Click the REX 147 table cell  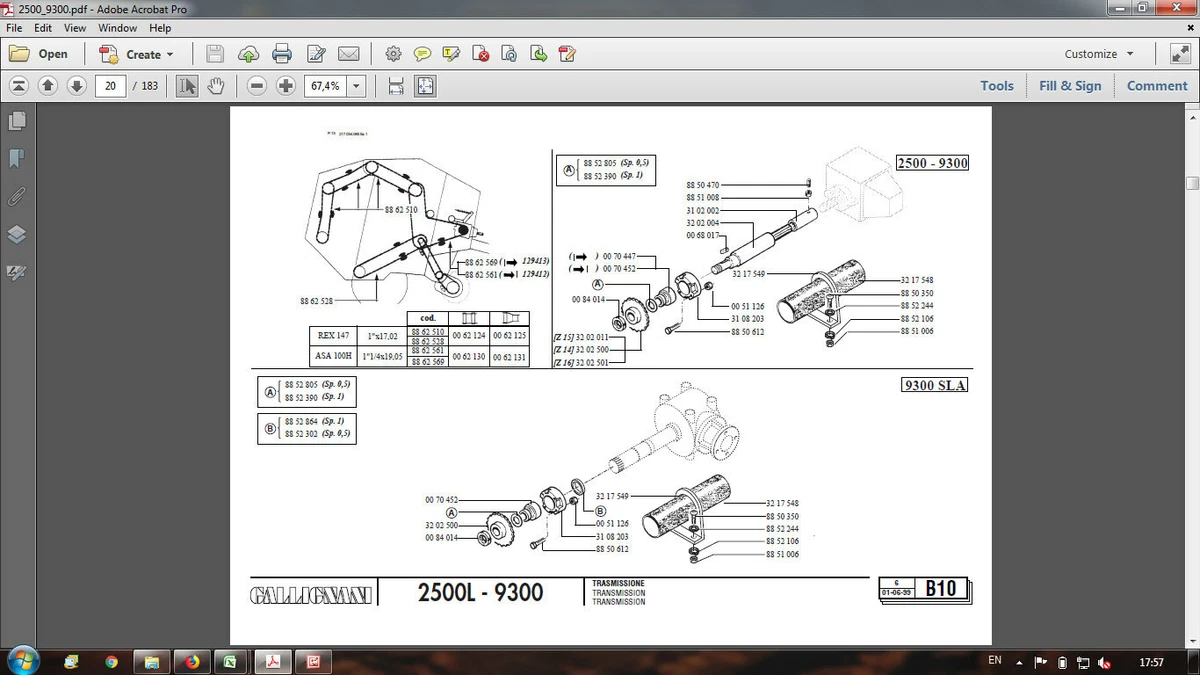click(x=333, y=336)
